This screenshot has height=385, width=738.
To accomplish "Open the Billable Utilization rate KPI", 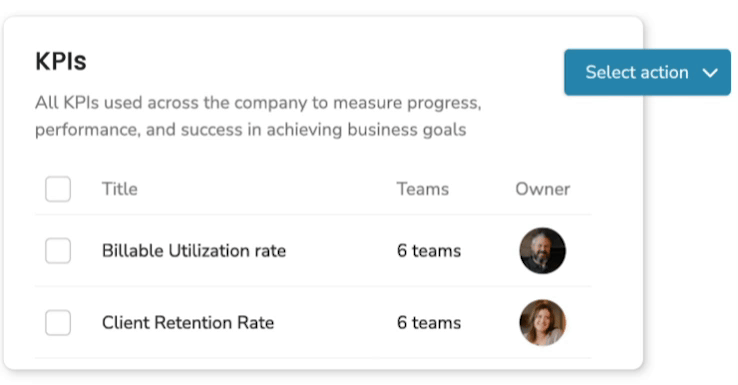I will coord(193,251).
